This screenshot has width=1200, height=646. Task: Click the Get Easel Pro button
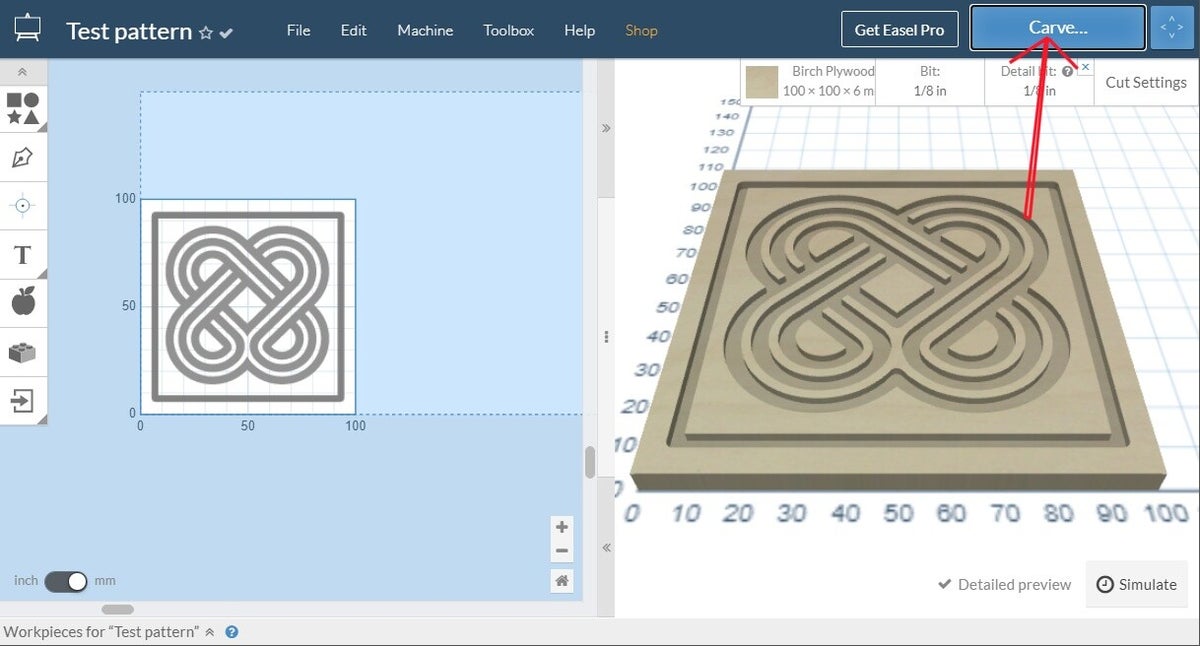point(899,29)
